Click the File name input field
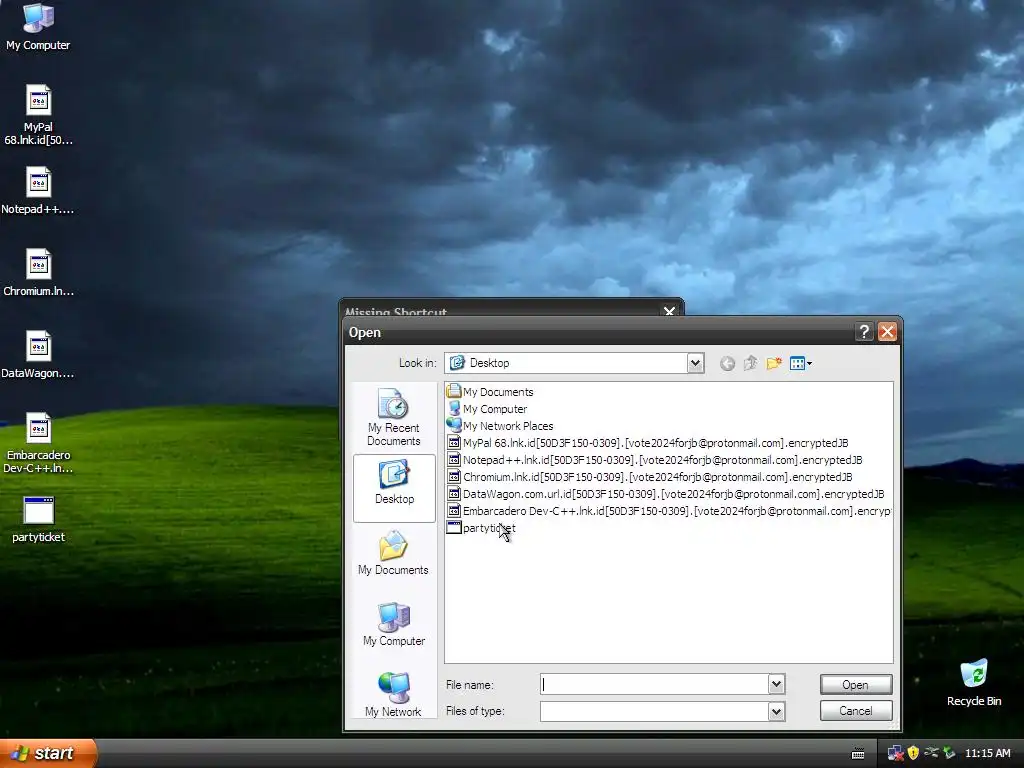Viewport: 1024px width, 768px height. pyautogui.click(x=654, y=684)
